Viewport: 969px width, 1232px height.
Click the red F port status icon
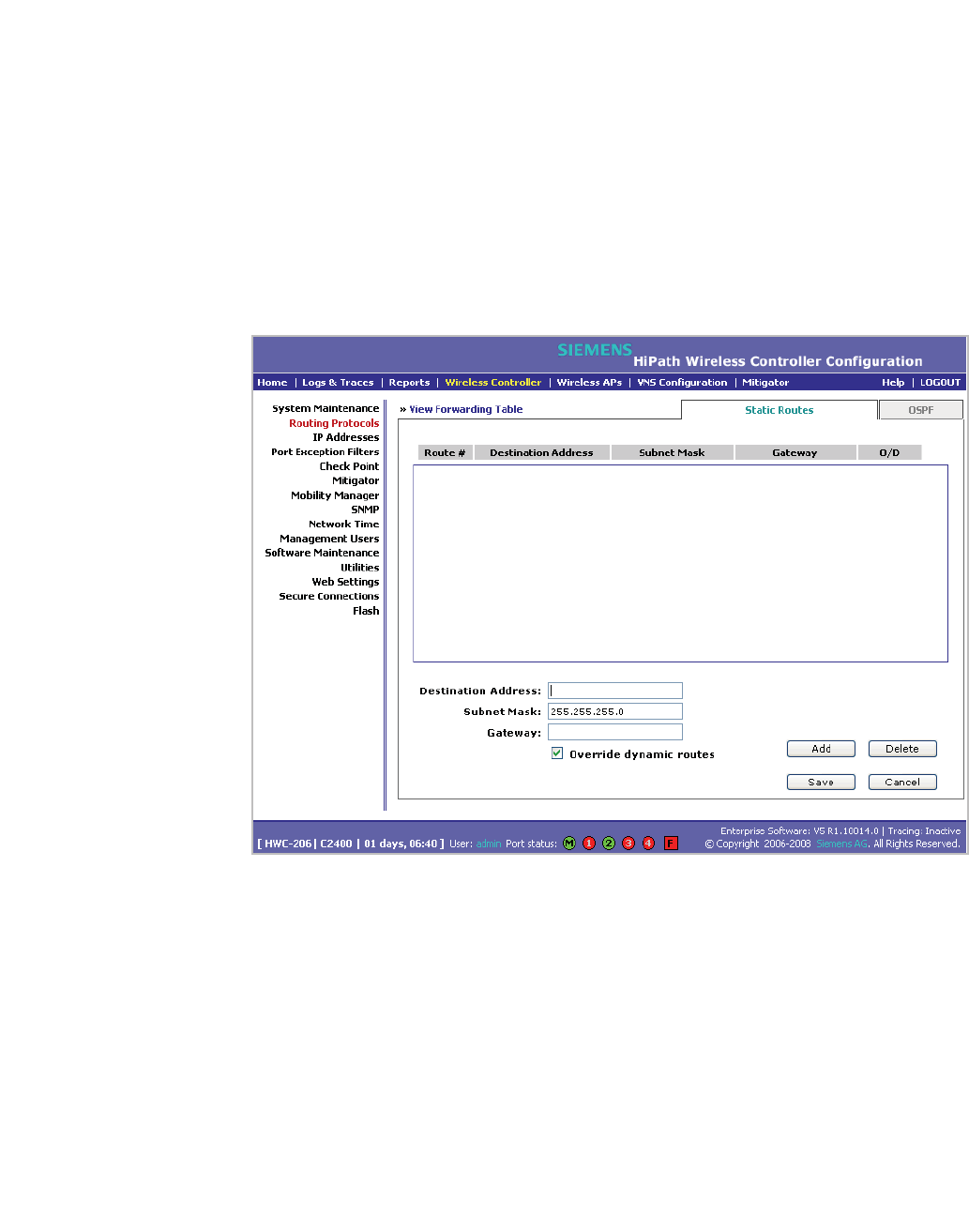(x=671, y=844)
